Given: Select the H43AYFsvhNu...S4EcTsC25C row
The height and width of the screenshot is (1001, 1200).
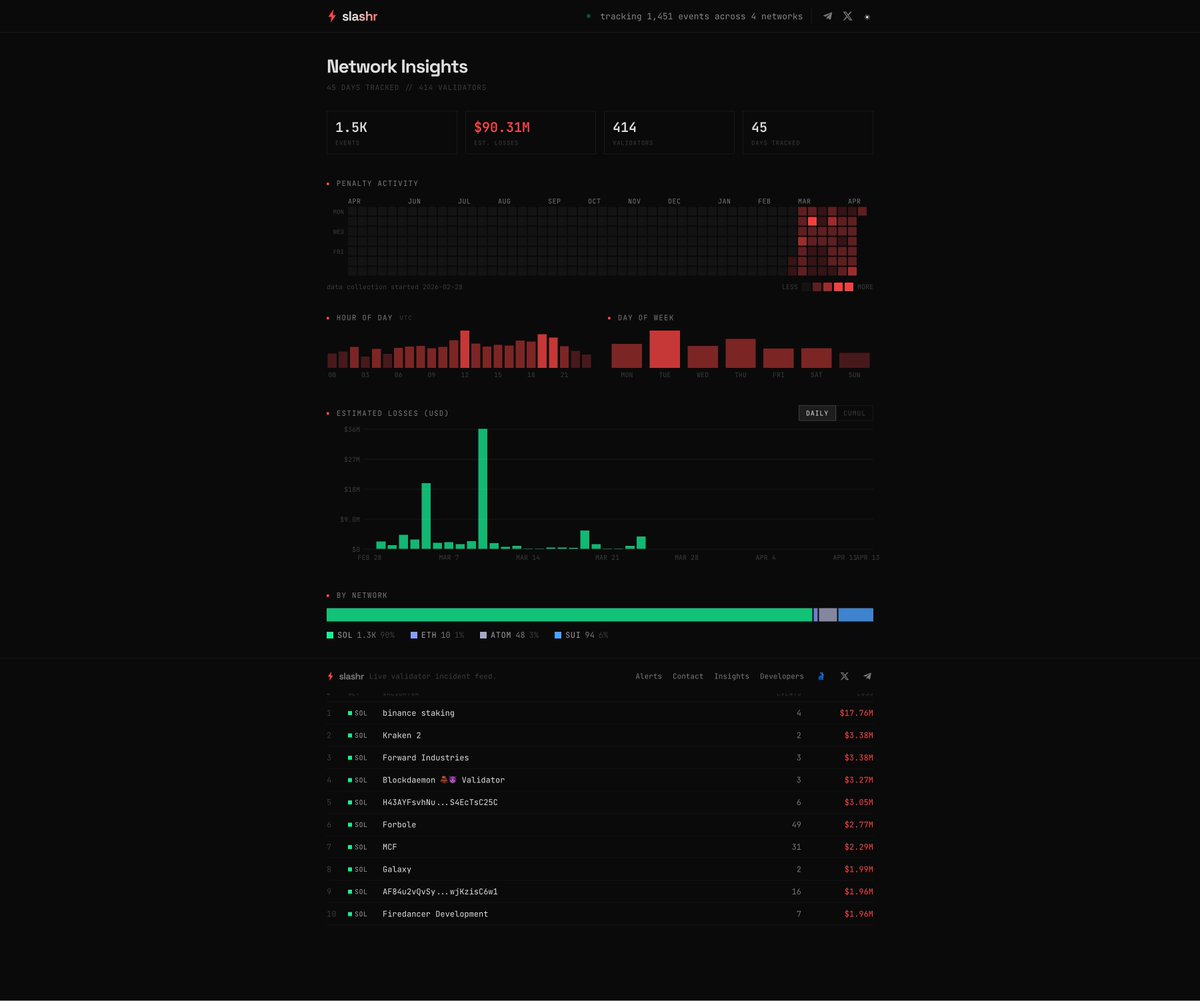Looking at the screenshot, I should (600, 802).
